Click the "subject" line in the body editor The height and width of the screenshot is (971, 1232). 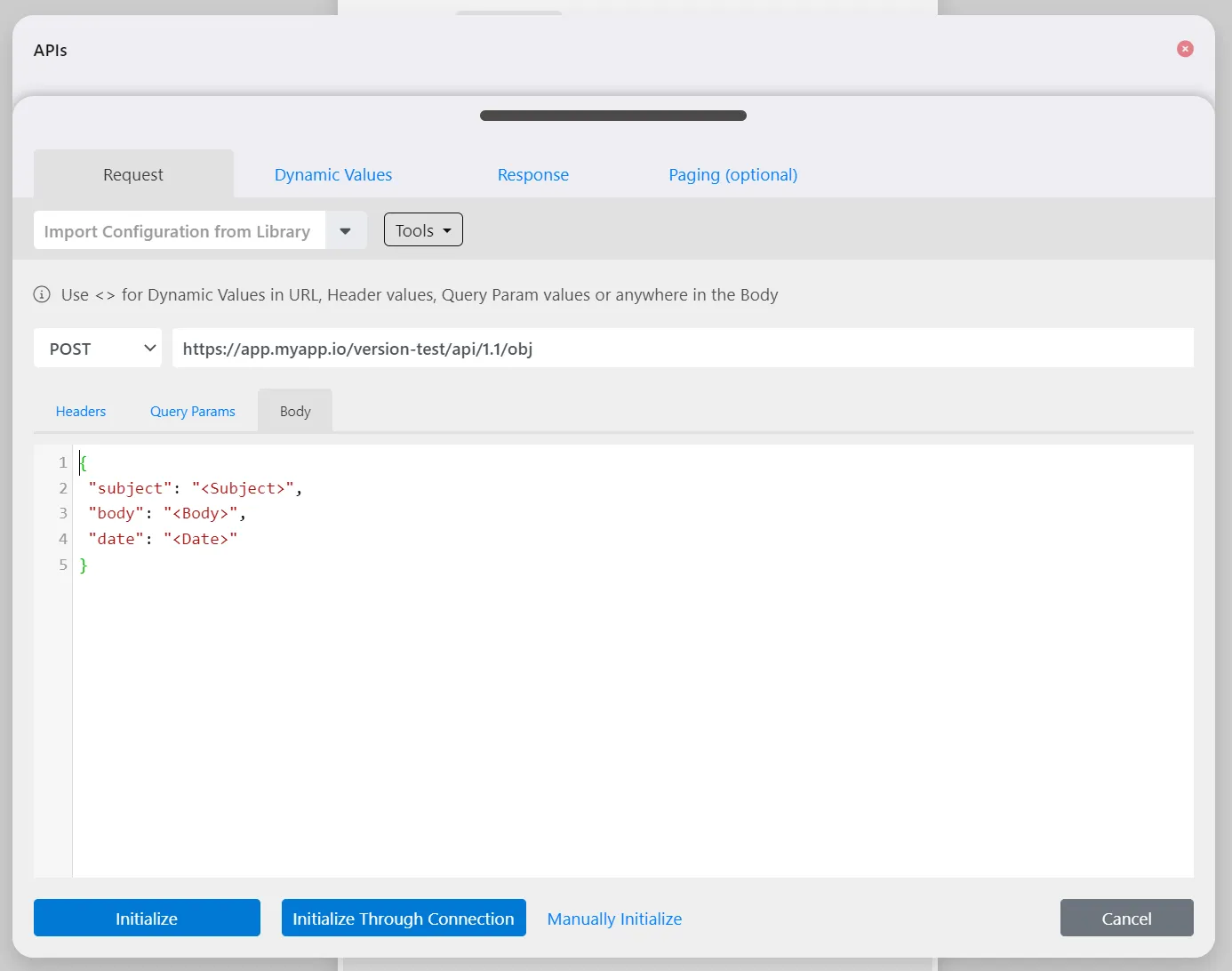coord(196,488)
